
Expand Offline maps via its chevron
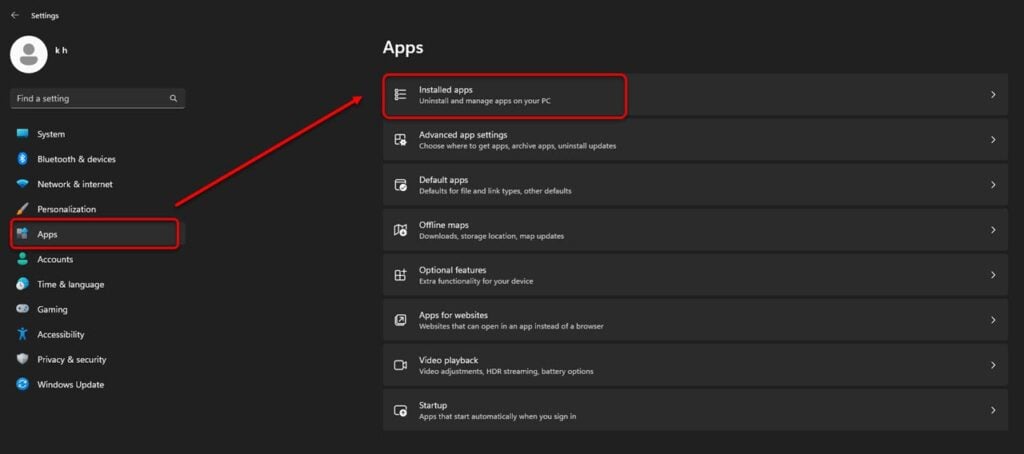pyautogui.click(x=993, y=230)
